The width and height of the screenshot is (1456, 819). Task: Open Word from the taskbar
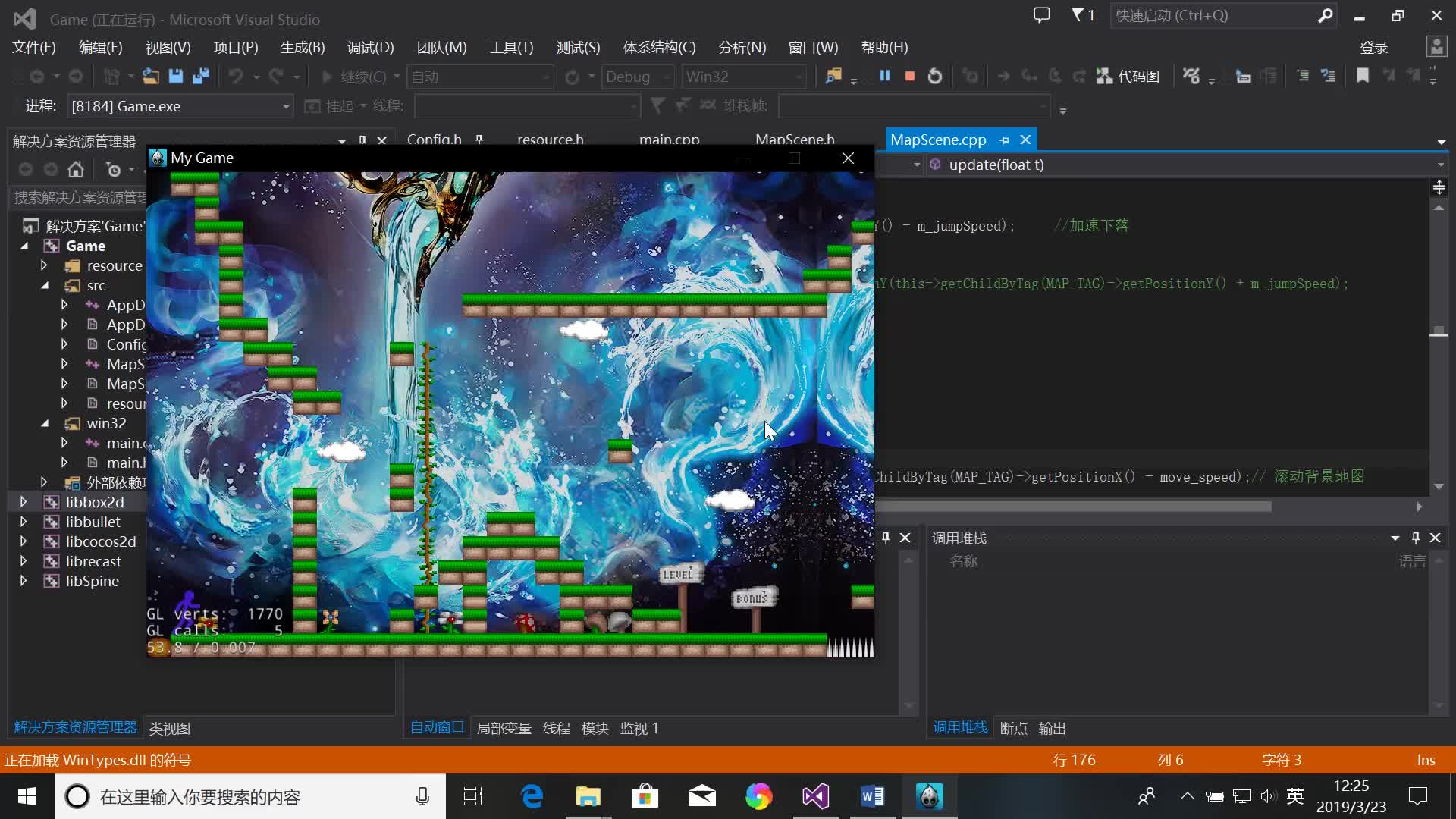click(x=873, y=796)
